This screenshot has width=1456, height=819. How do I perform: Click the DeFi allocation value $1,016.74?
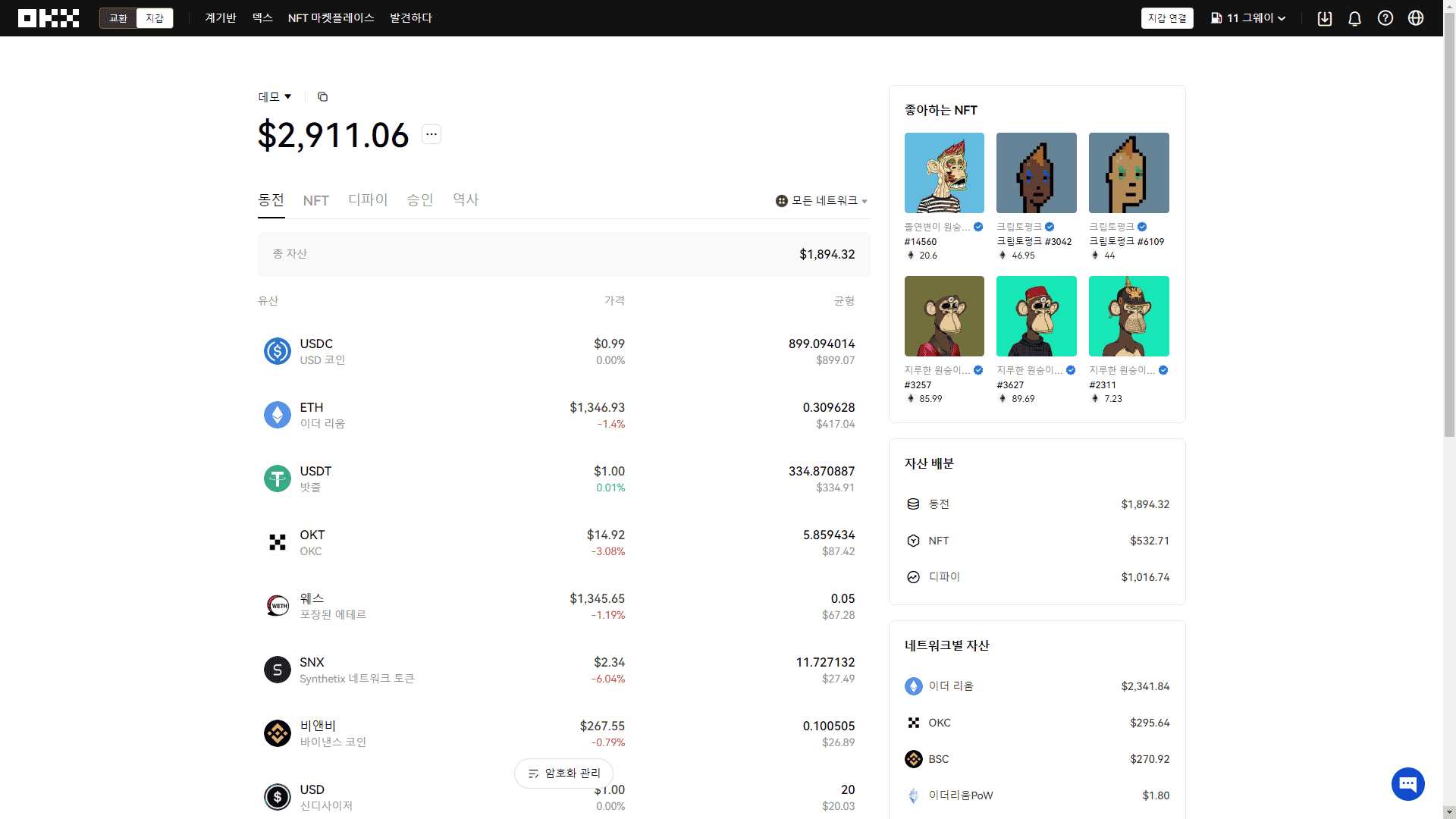tap(1145, 577)
